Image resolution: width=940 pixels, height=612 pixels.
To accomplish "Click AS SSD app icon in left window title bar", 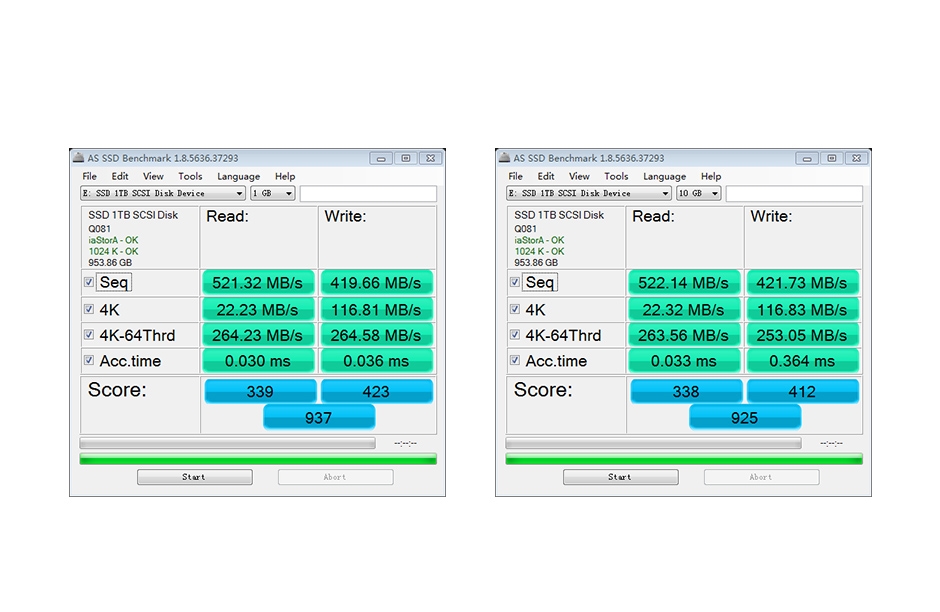I will [79, 158].
